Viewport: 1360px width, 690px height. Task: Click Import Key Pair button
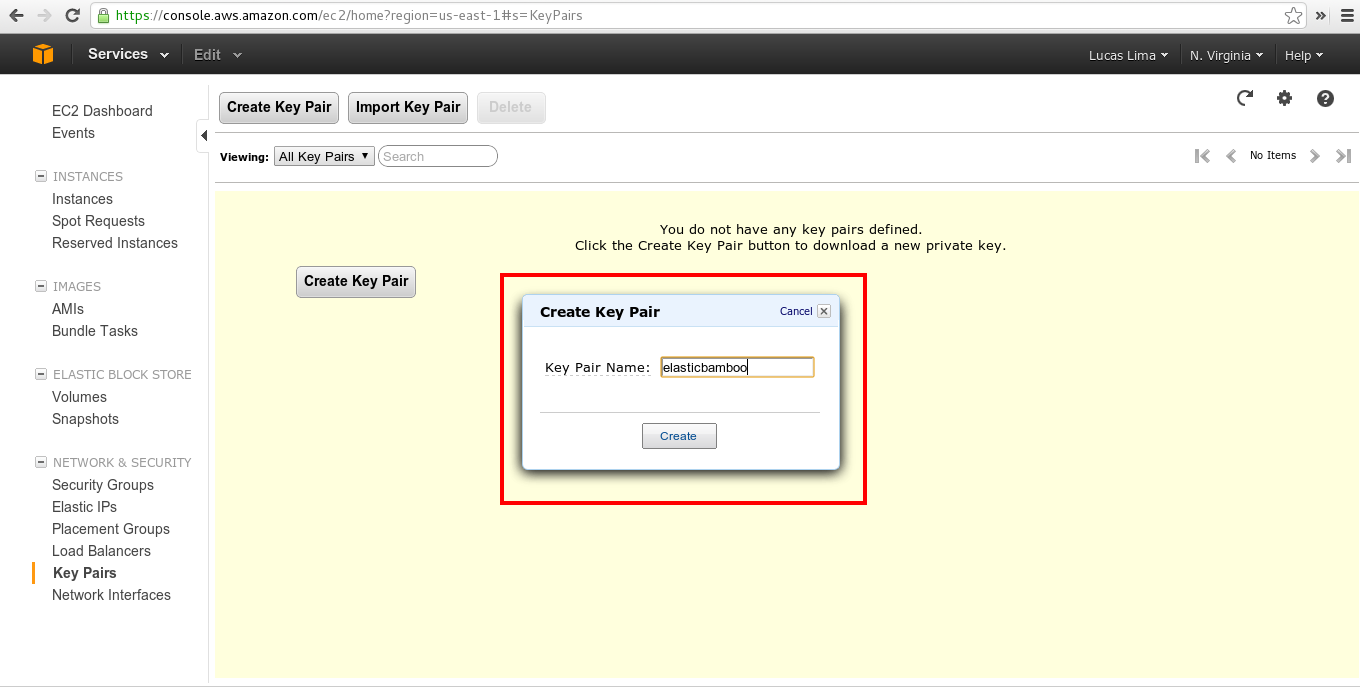[x=408, y=108]
